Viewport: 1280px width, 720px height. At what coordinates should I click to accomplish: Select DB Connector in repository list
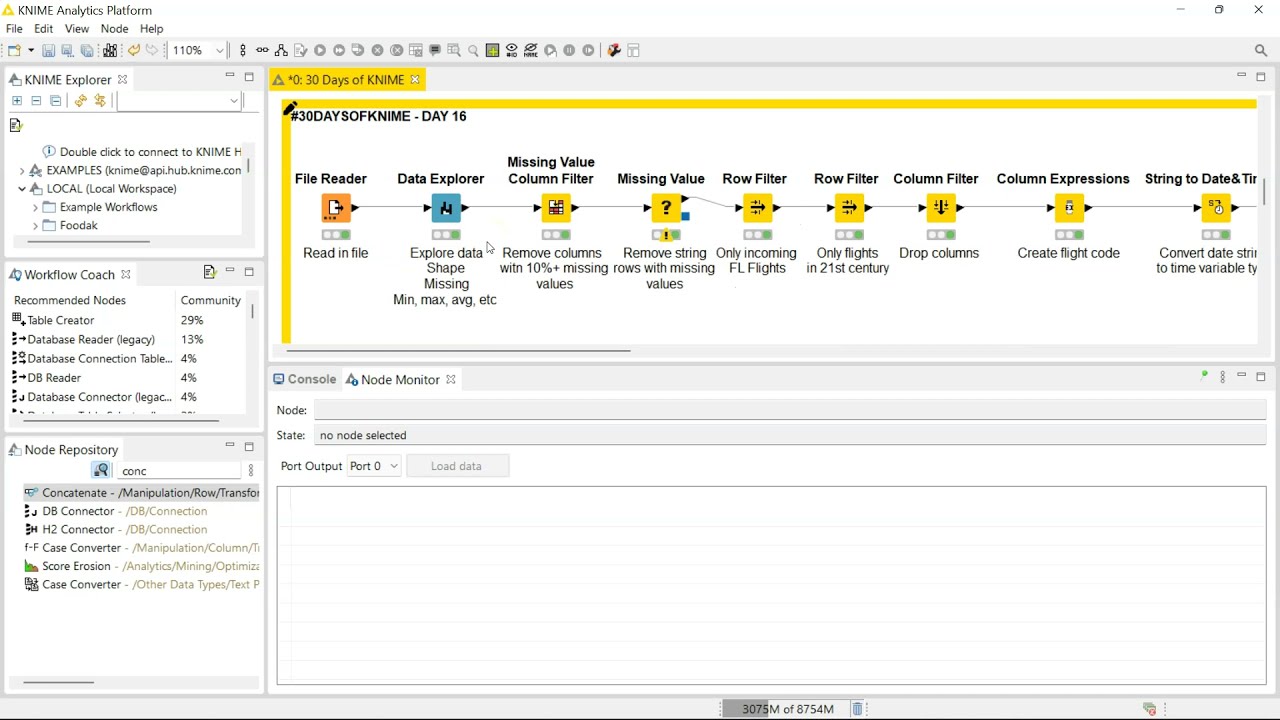[116, 511]
